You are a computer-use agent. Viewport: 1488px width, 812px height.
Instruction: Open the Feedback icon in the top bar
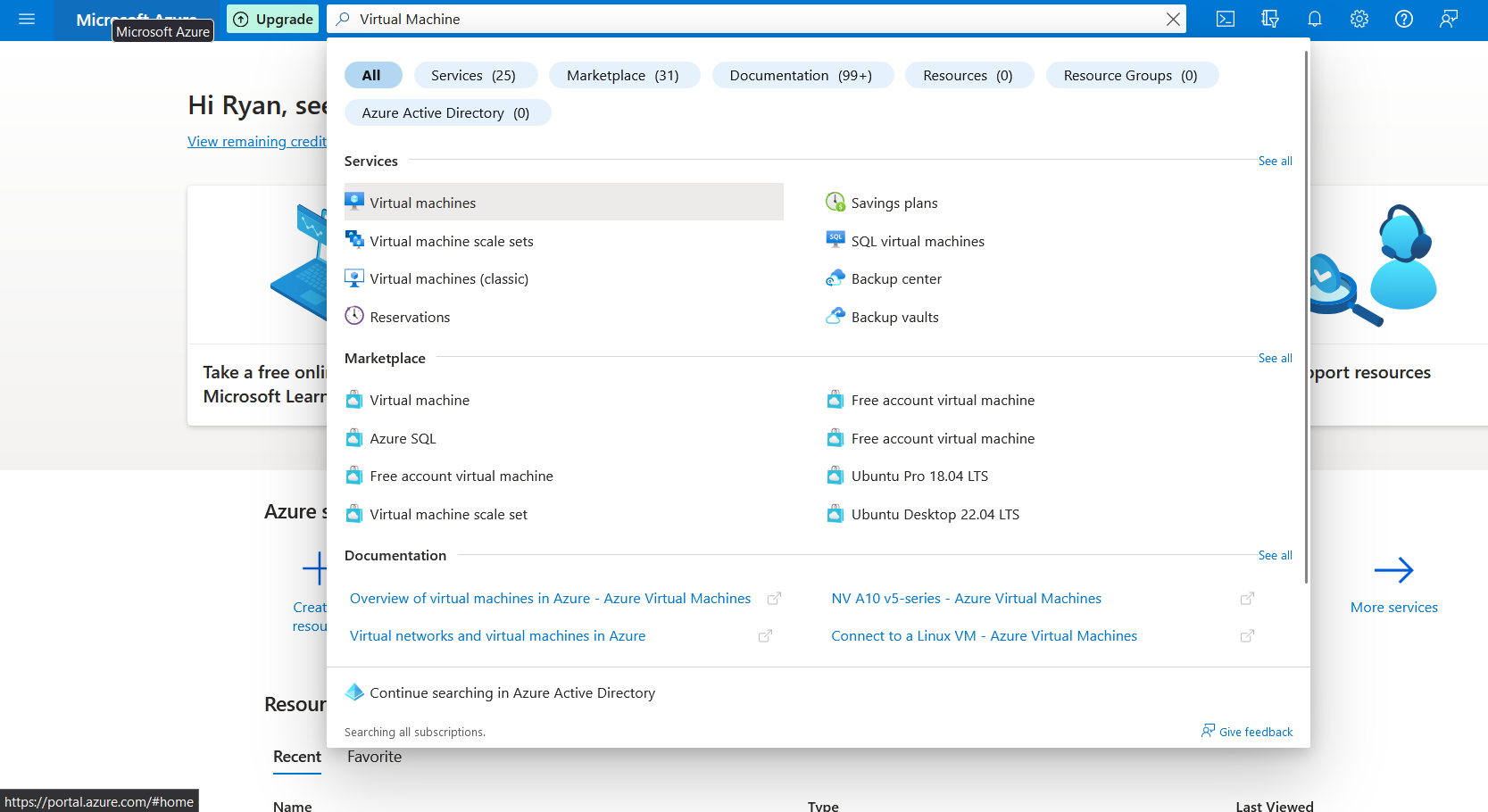point(1449,19)
